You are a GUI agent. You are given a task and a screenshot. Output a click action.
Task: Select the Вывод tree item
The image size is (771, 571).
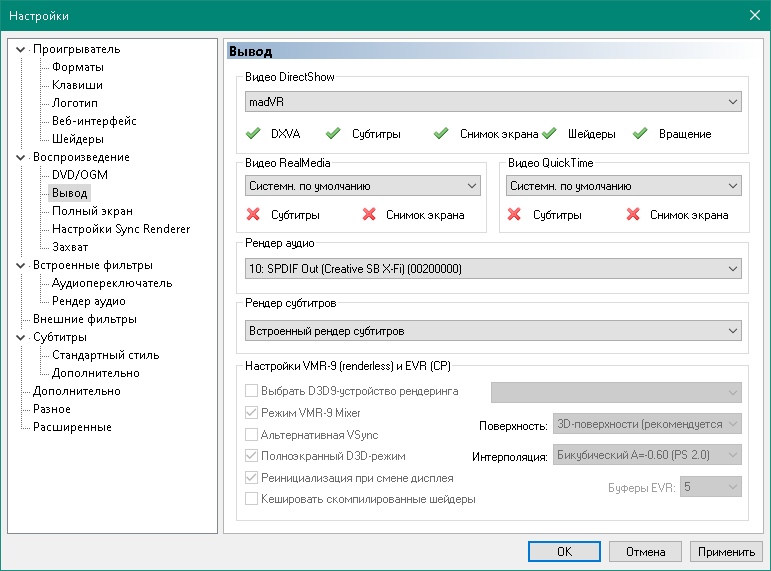point(69,193)
